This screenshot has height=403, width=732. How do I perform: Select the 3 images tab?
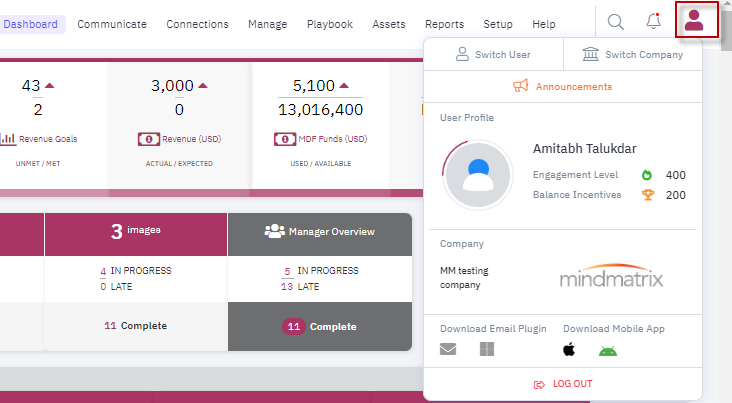(x=136, y=234)
